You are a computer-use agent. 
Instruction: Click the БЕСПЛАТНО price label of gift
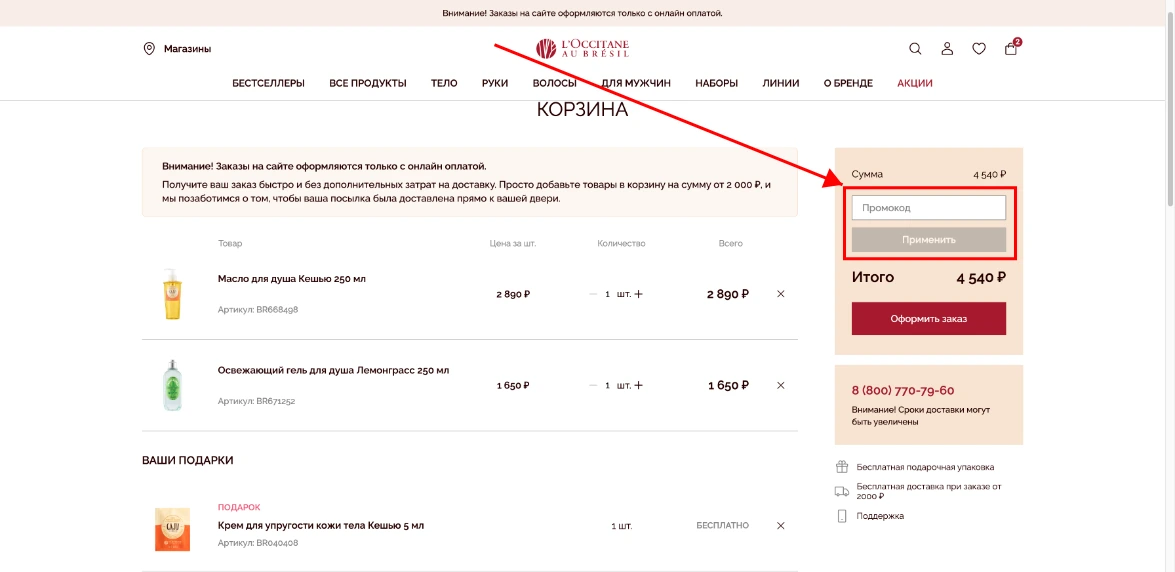722,526
